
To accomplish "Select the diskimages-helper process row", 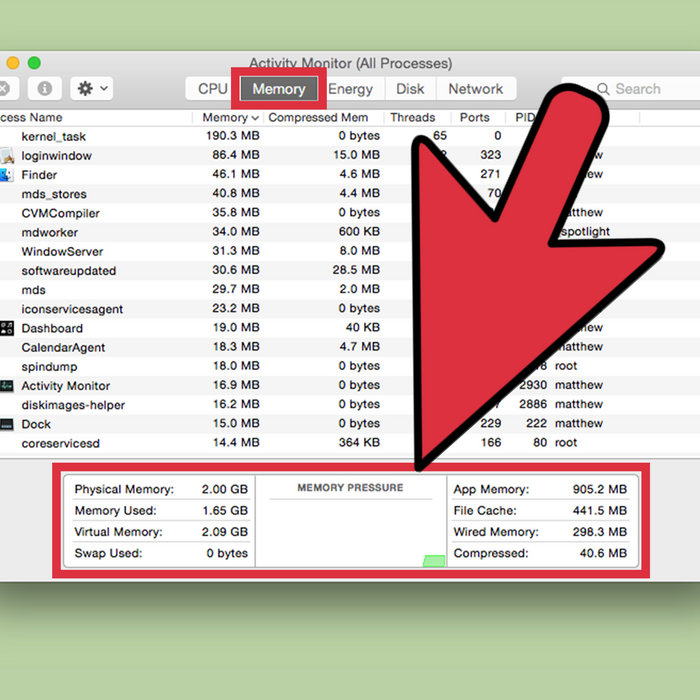I will coord(350,405).
